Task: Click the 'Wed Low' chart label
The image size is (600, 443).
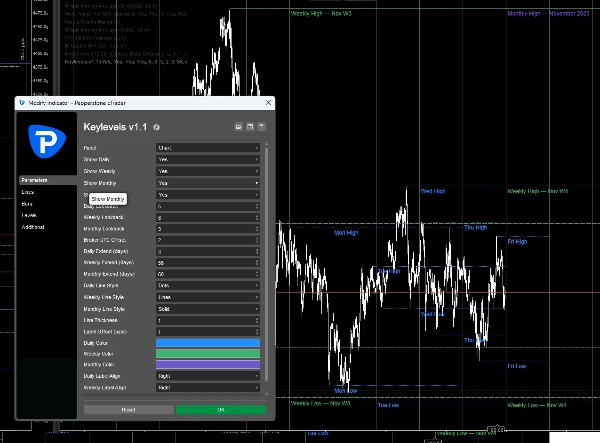Action: click(x=432, y=314)
